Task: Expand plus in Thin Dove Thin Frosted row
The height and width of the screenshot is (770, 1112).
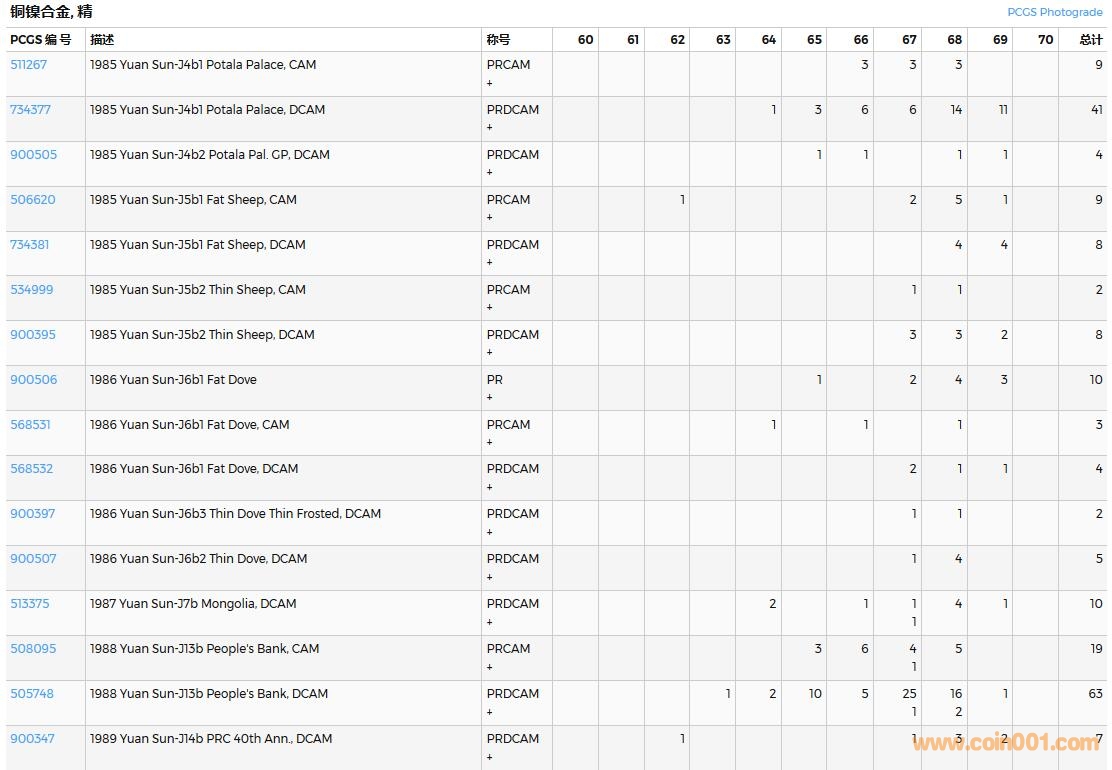Action: [x=490, y=532]
